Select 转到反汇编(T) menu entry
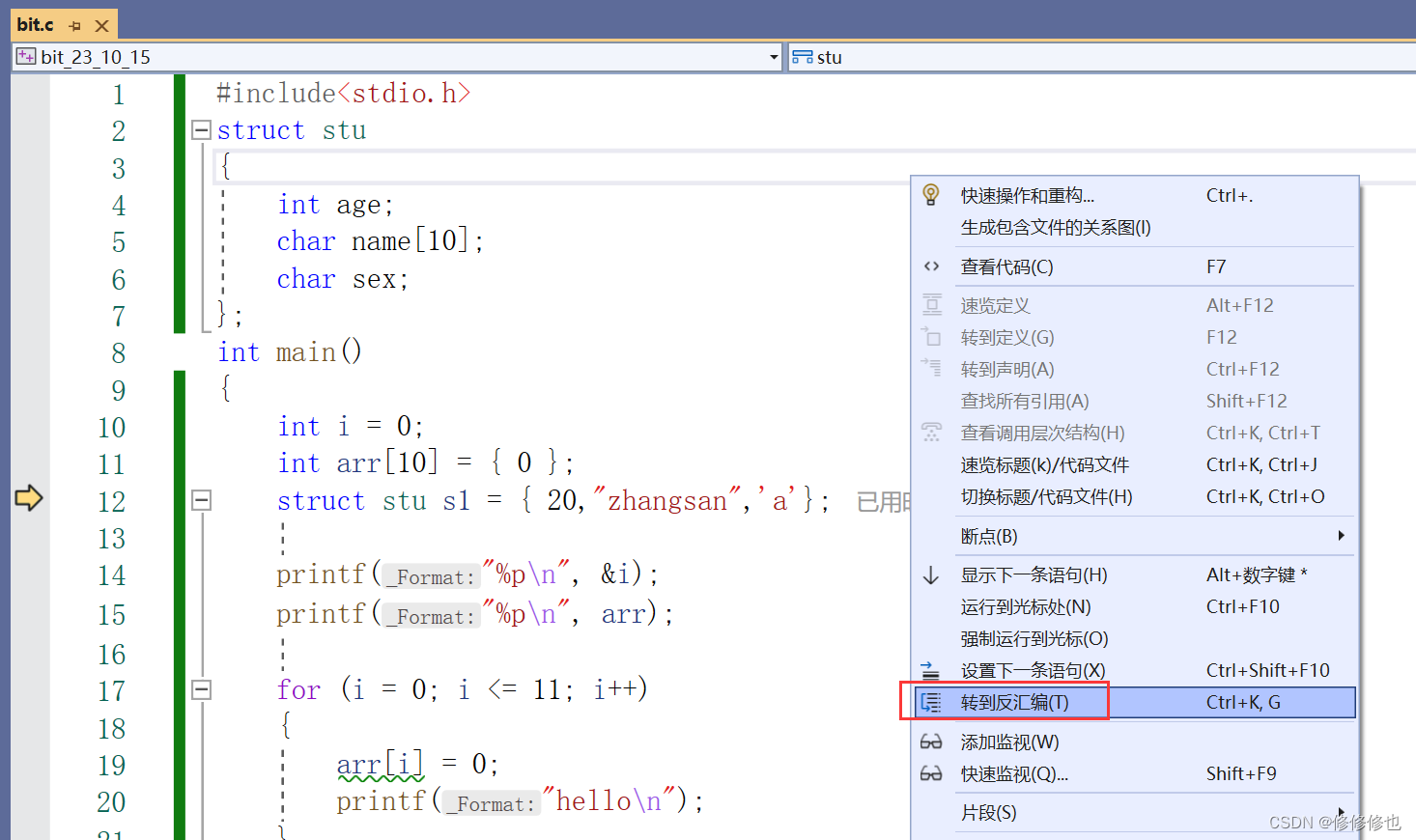The image size is (1416, 840). [1135, 702]
